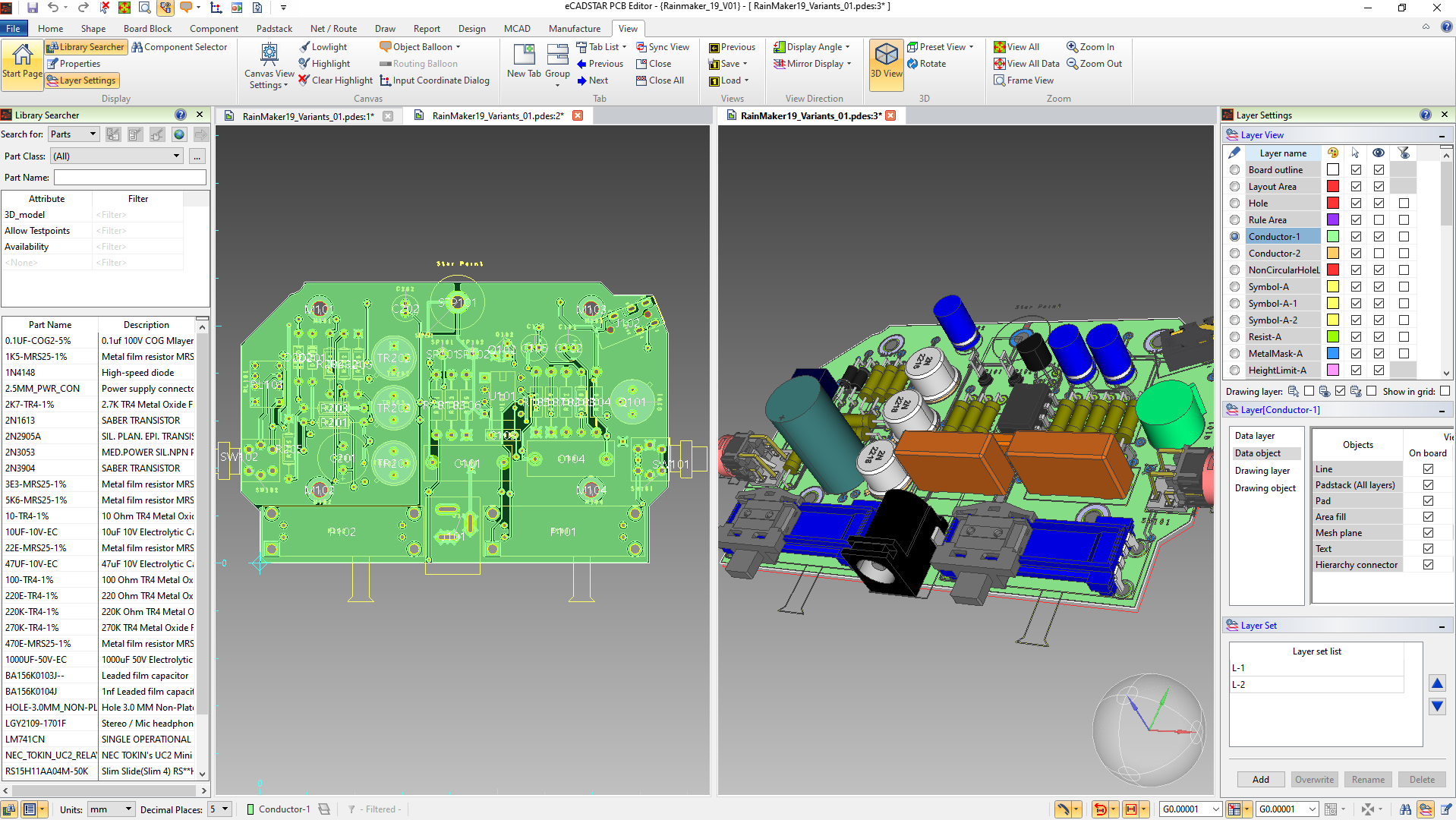Toggle Mesh plane on-board checkbox
The height and width of the screenshot is (820, 1456).
1428,533
